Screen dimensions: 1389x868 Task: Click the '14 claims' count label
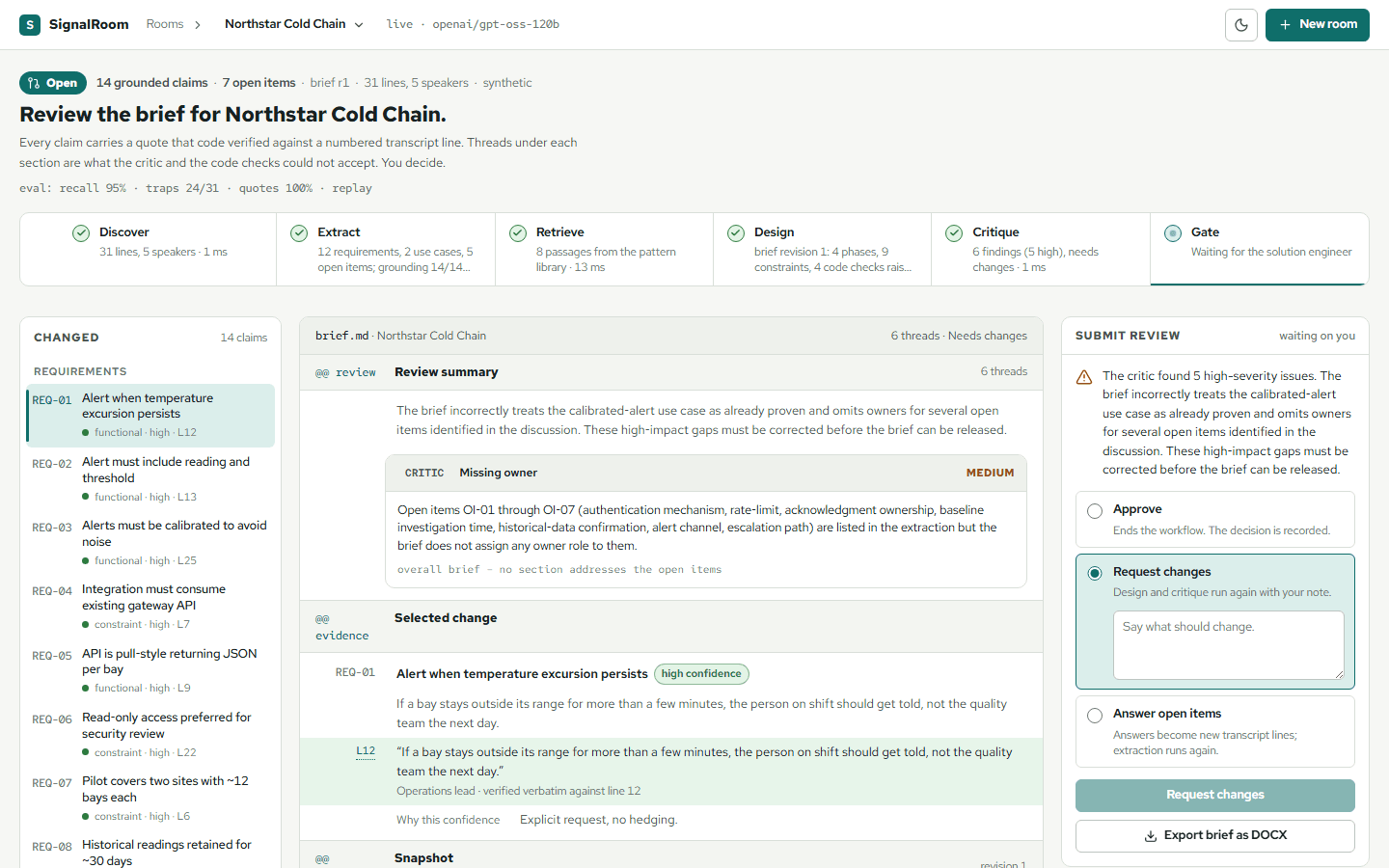pyautogui.click(x=244, y=338)
